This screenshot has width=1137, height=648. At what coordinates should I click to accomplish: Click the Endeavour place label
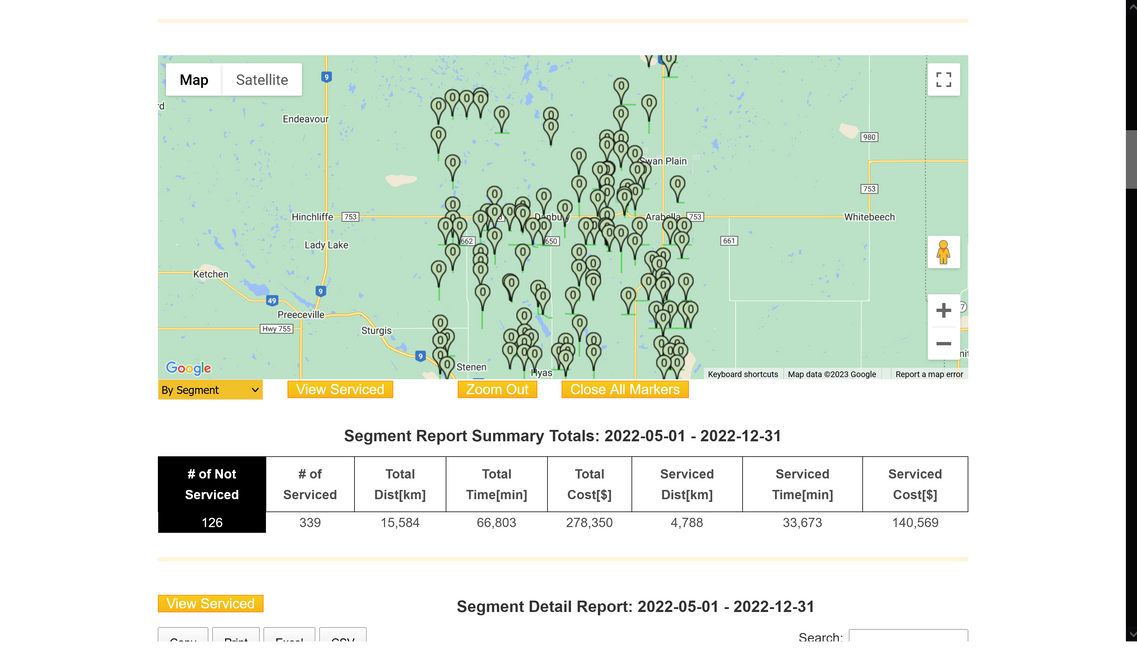click(305, 119)
